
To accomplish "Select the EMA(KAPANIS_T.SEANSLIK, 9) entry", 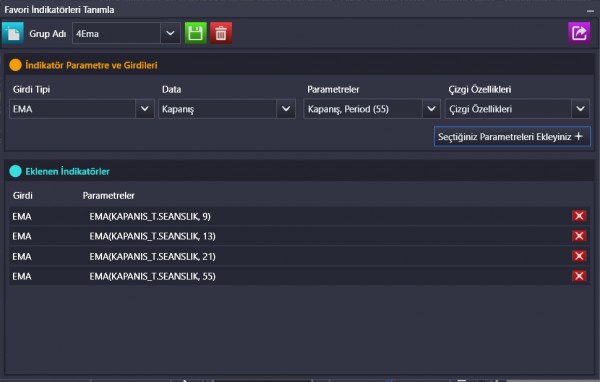I will 150,217.
